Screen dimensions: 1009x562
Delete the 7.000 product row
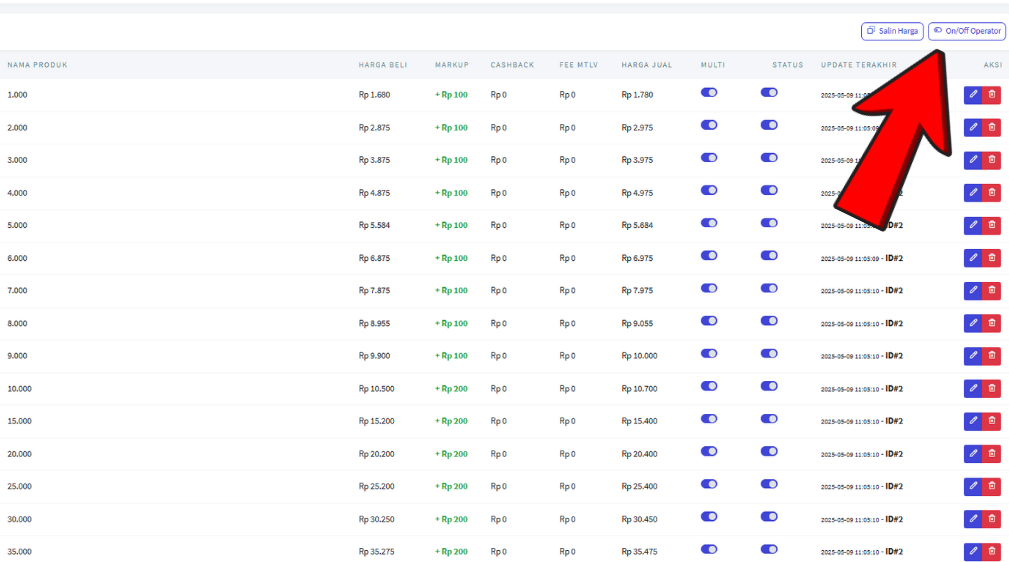point(991,290)
